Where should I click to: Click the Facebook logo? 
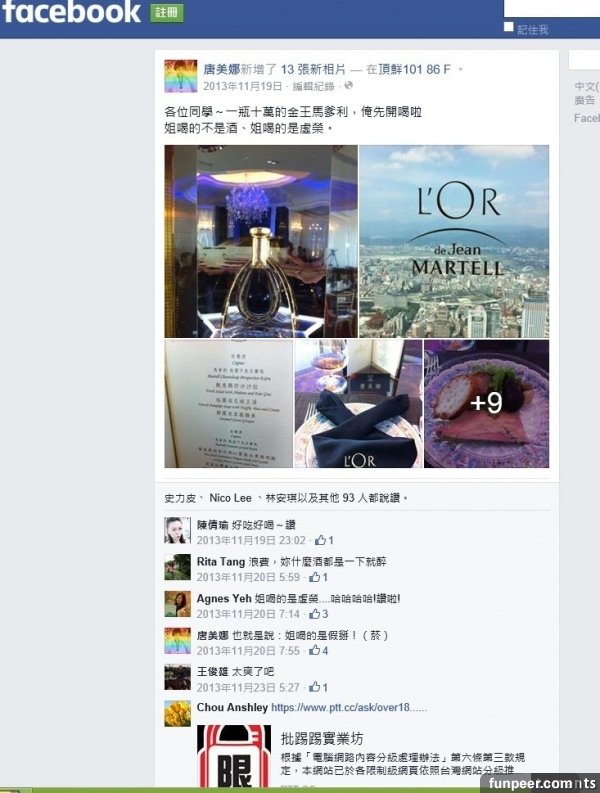pos(71,11)
